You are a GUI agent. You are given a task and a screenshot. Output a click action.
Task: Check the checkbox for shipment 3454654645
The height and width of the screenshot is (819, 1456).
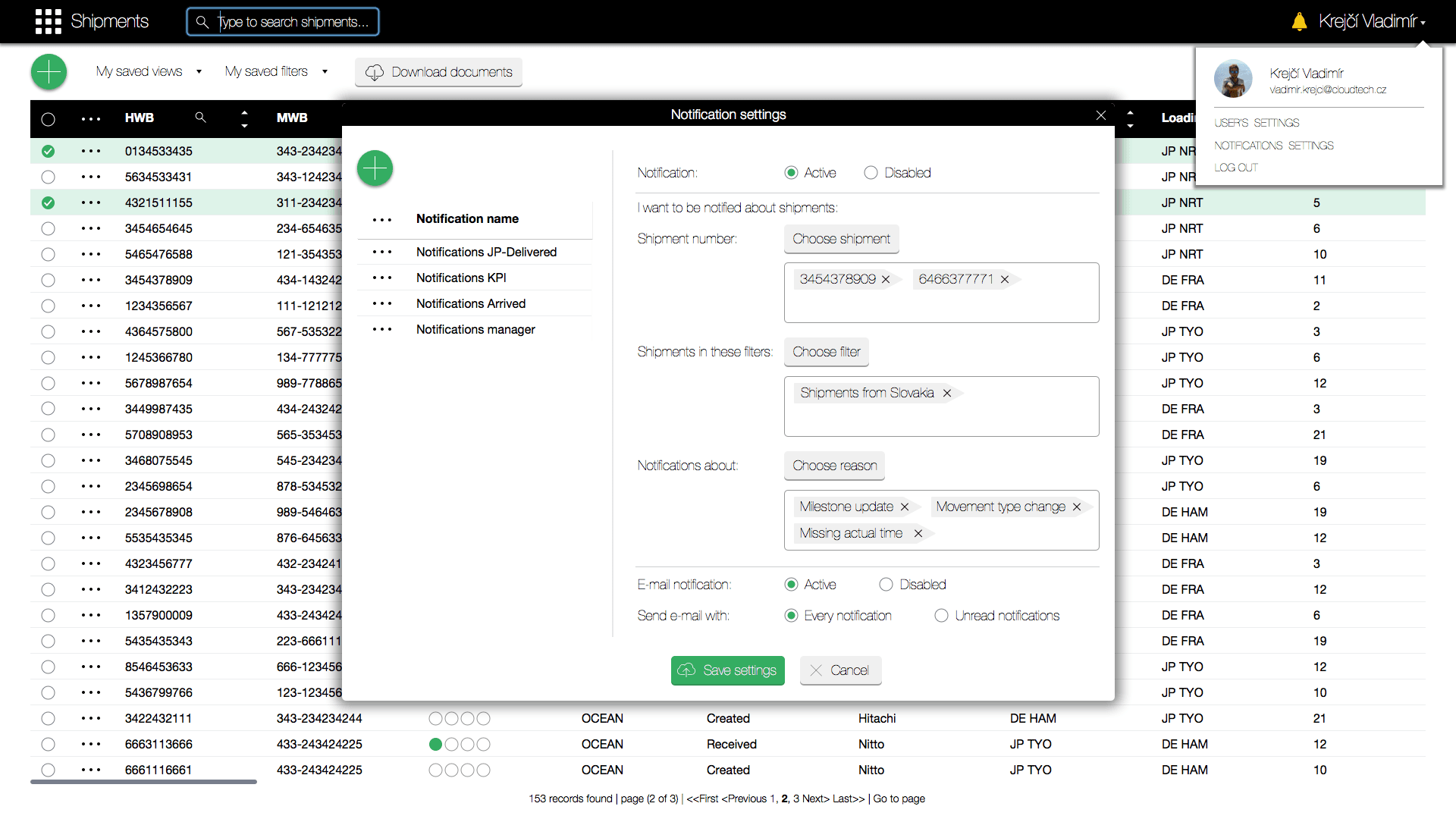[x=48, y=228]
